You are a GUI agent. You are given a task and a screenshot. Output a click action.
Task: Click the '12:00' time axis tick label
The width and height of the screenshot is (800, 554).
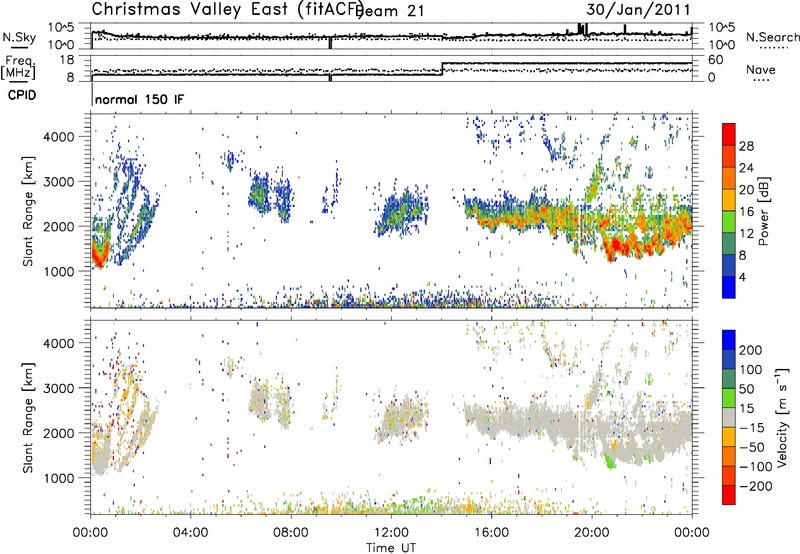point(391,533)
